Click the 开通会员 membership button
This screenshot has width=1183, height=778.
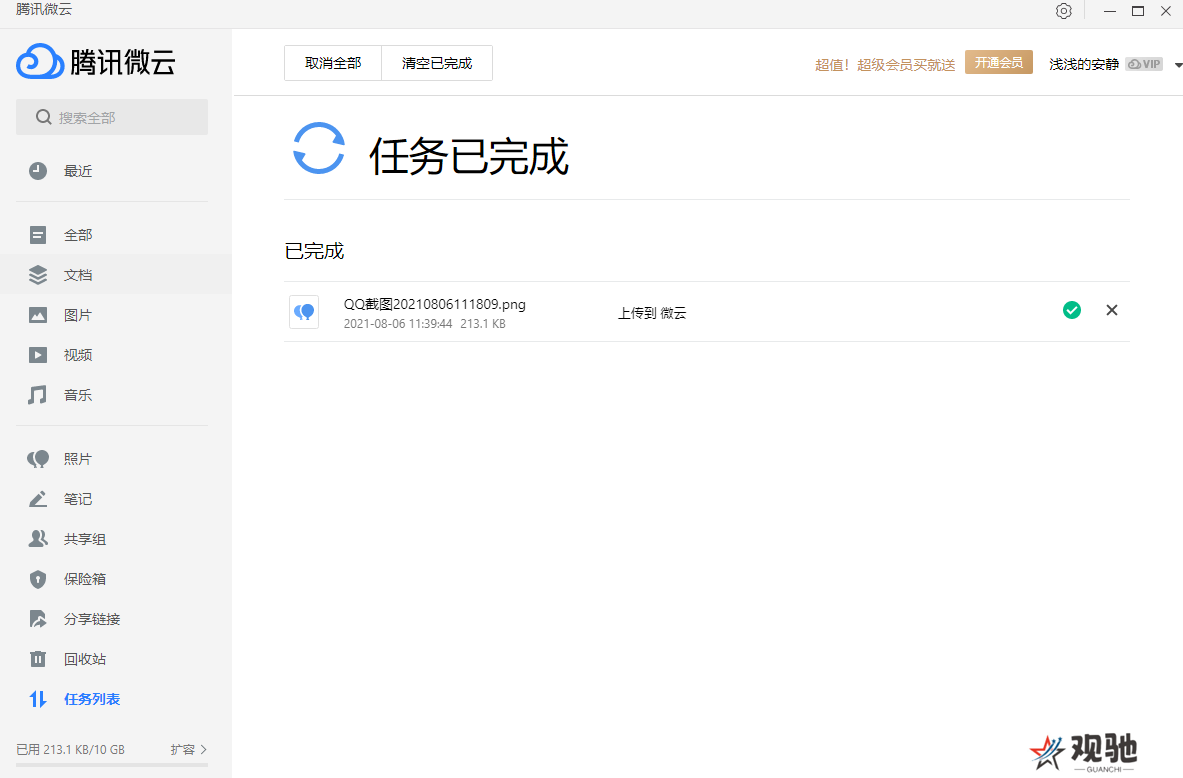(x=998, y=63)
